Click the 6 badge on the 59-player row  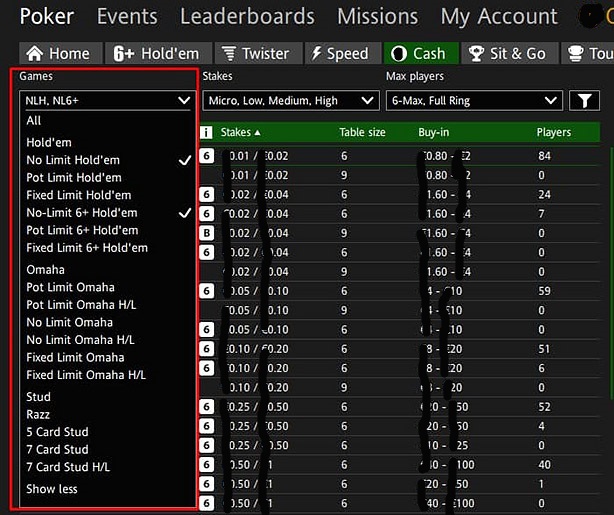tap(207, 291)
